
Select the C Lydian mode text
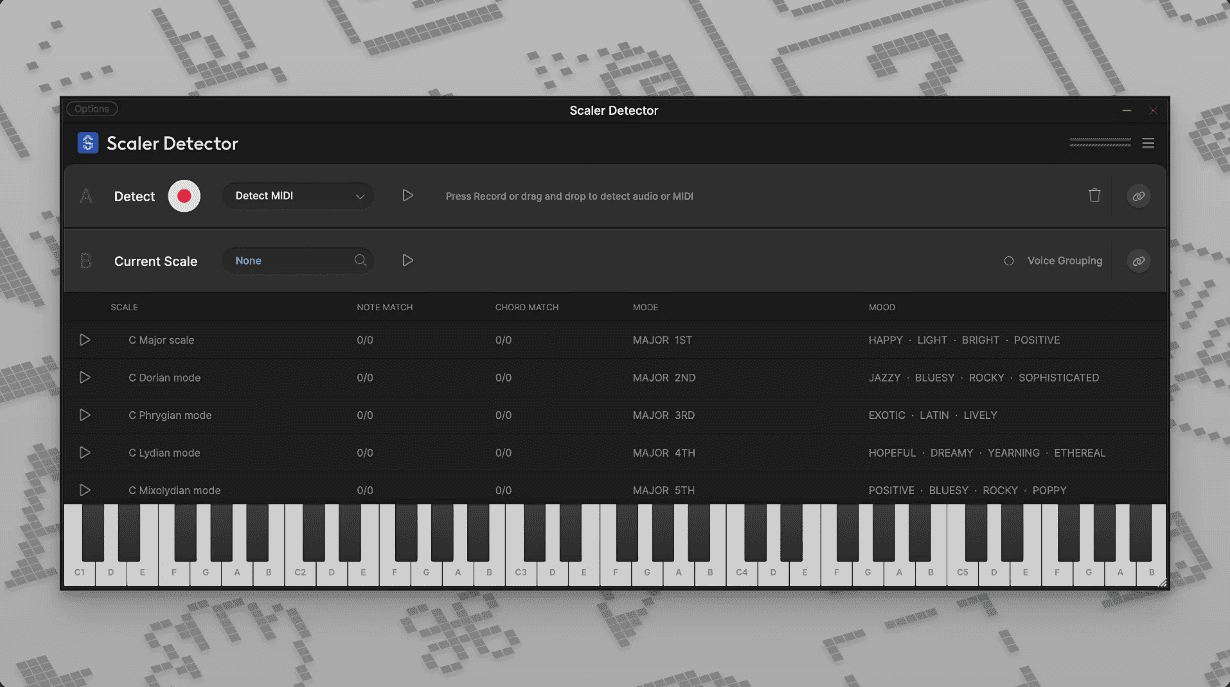point(164,453)
